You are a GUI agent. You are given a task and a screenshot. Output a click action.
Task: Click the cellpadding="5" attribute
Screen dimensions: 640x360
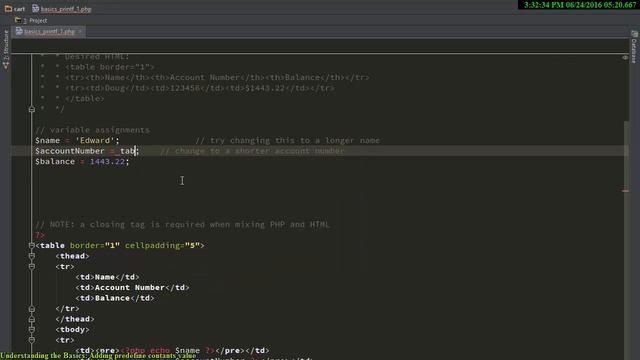162,245
